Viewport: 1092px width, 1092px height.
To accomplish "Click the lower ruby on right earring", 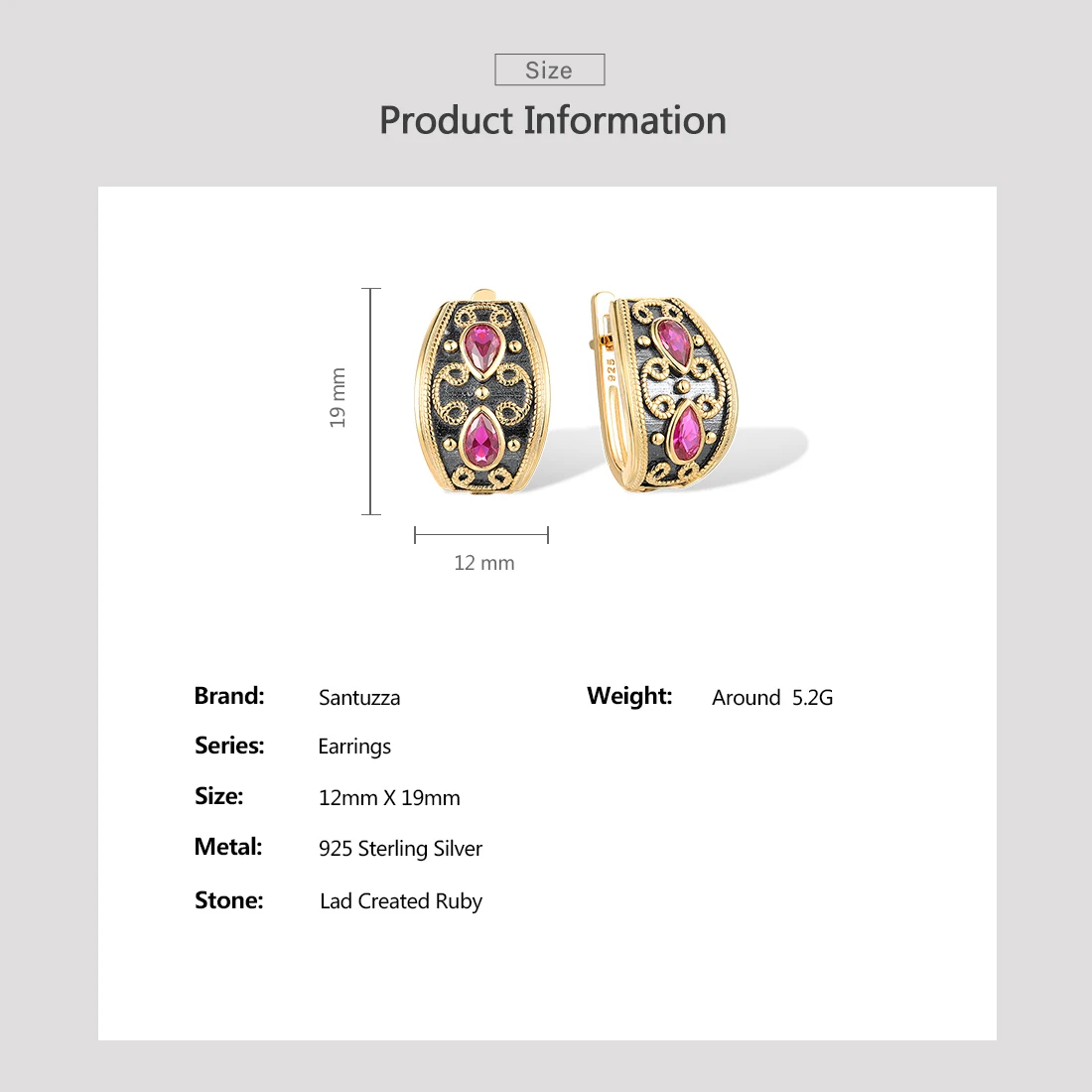I will (687, 434).
